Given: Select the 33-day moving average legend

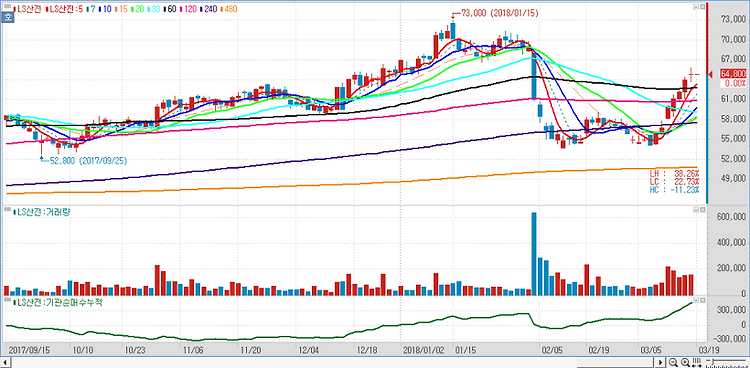Looking at the screenshot, I should 154,9.
